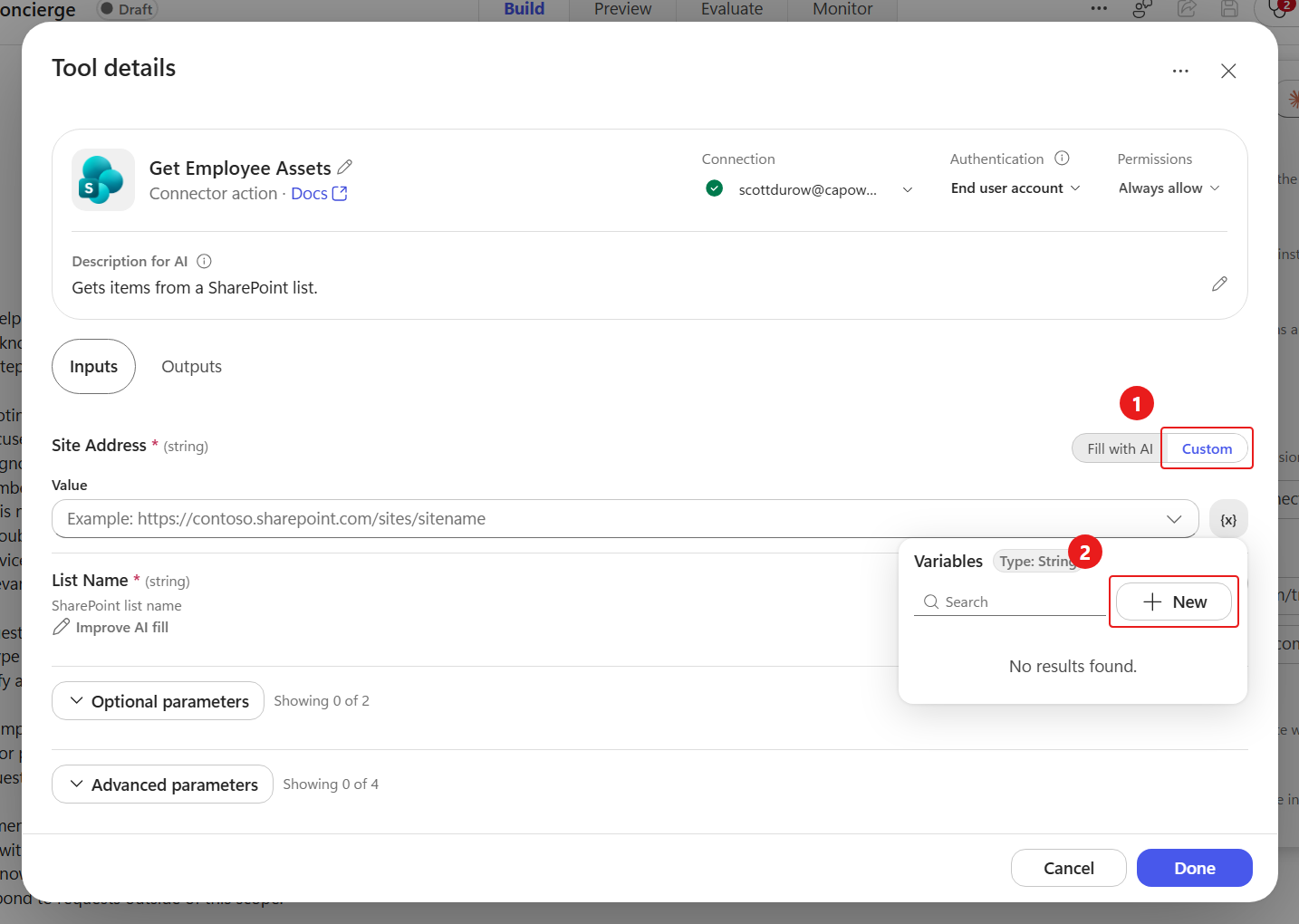
Task: Click the 'No results found.' message
Action: pyautogui.click(x=1073, y=667)
